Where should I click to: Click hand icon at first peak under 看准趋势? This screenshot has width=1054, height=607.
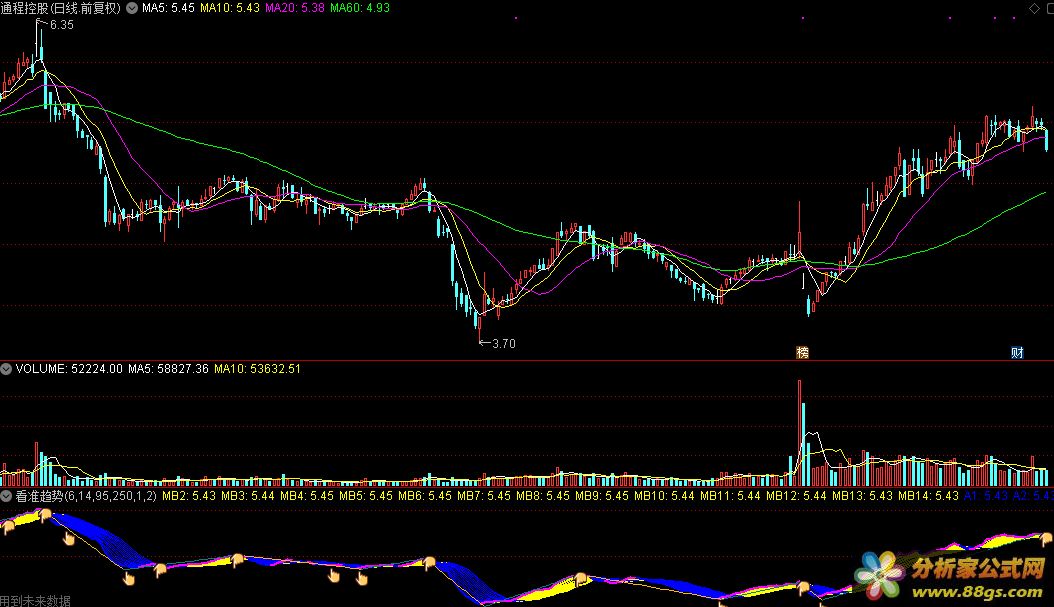click(45, 515)
